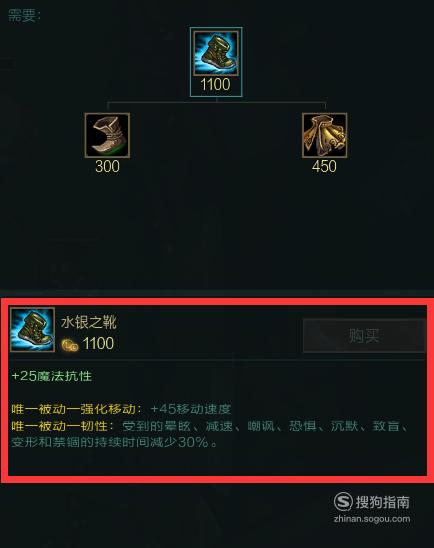Open the zhinan.sogou.com link

point(372,519)
